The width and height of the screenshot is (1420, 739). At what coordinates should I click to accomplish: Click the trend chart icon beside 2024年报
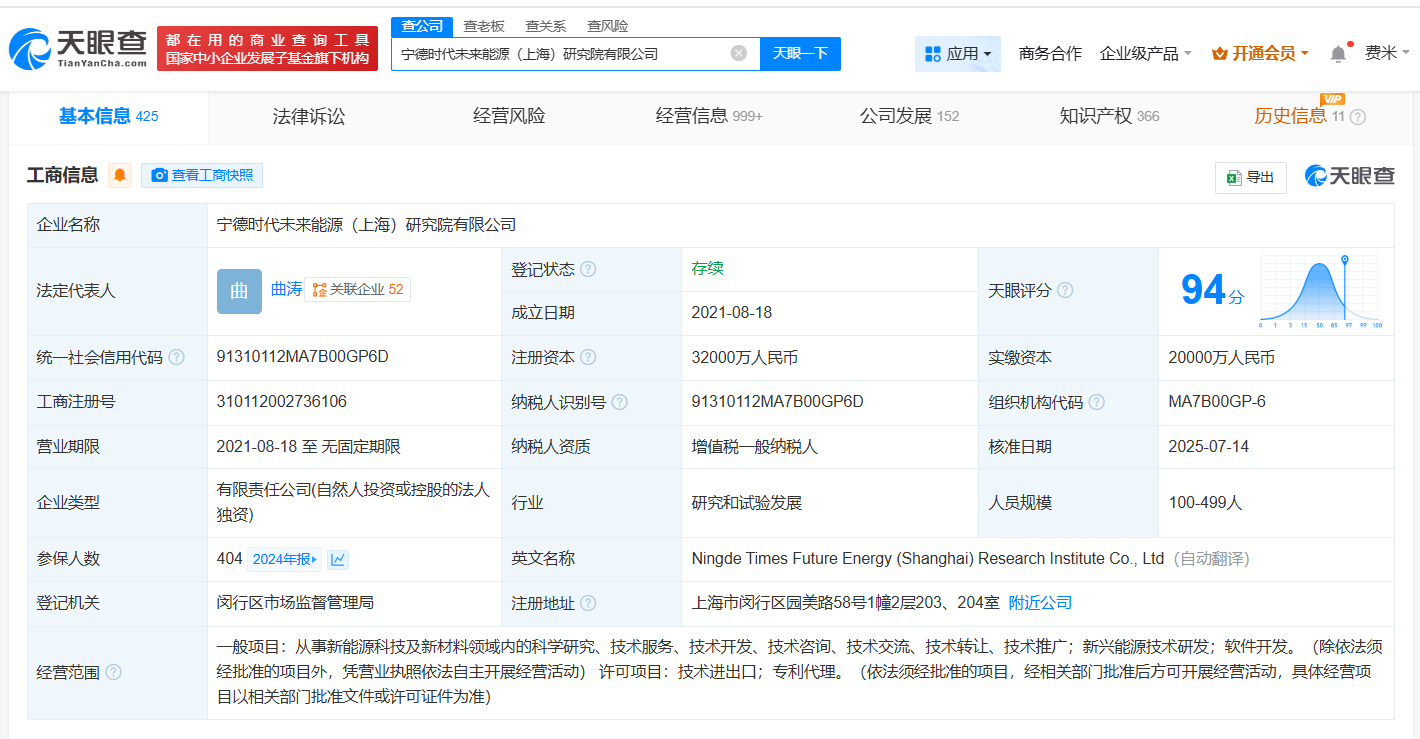tap(338, 560)
